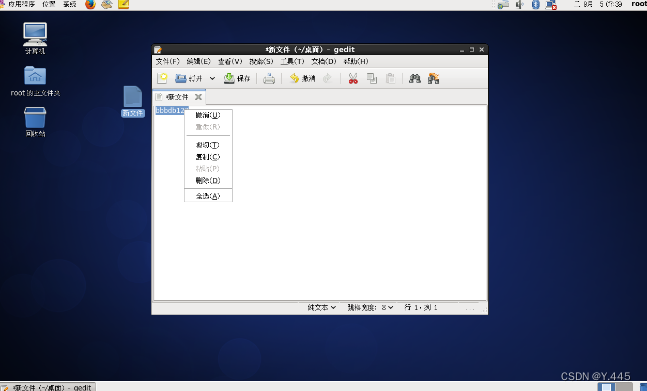Screen dimensions: 647x391
Task: Select the 回收站 trash desktop icon
Action: (x=35, y=122)
